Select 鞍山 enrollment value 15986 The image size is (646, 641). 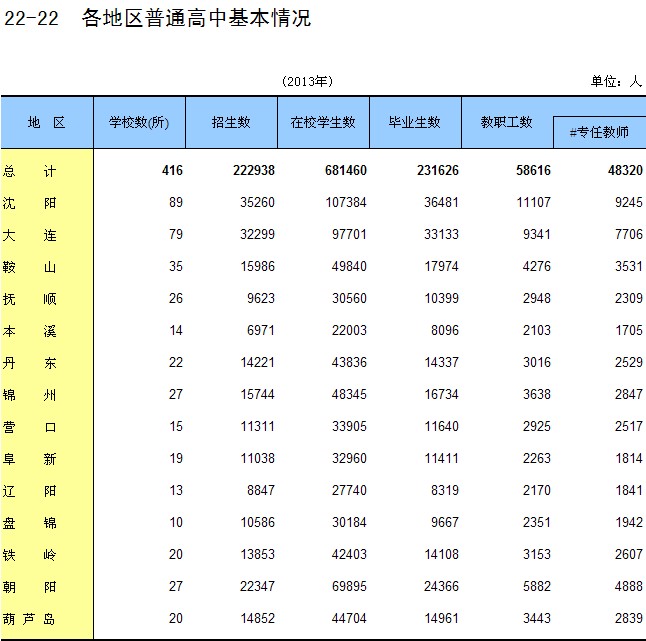tap(257, 266)
